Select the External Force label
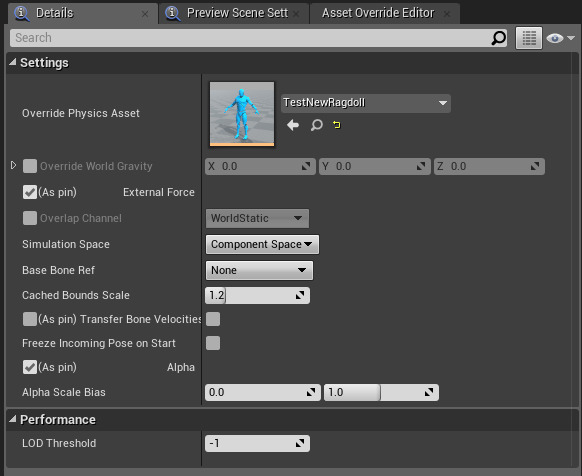This screenshot has height=476, width=582. click(159, 192)
